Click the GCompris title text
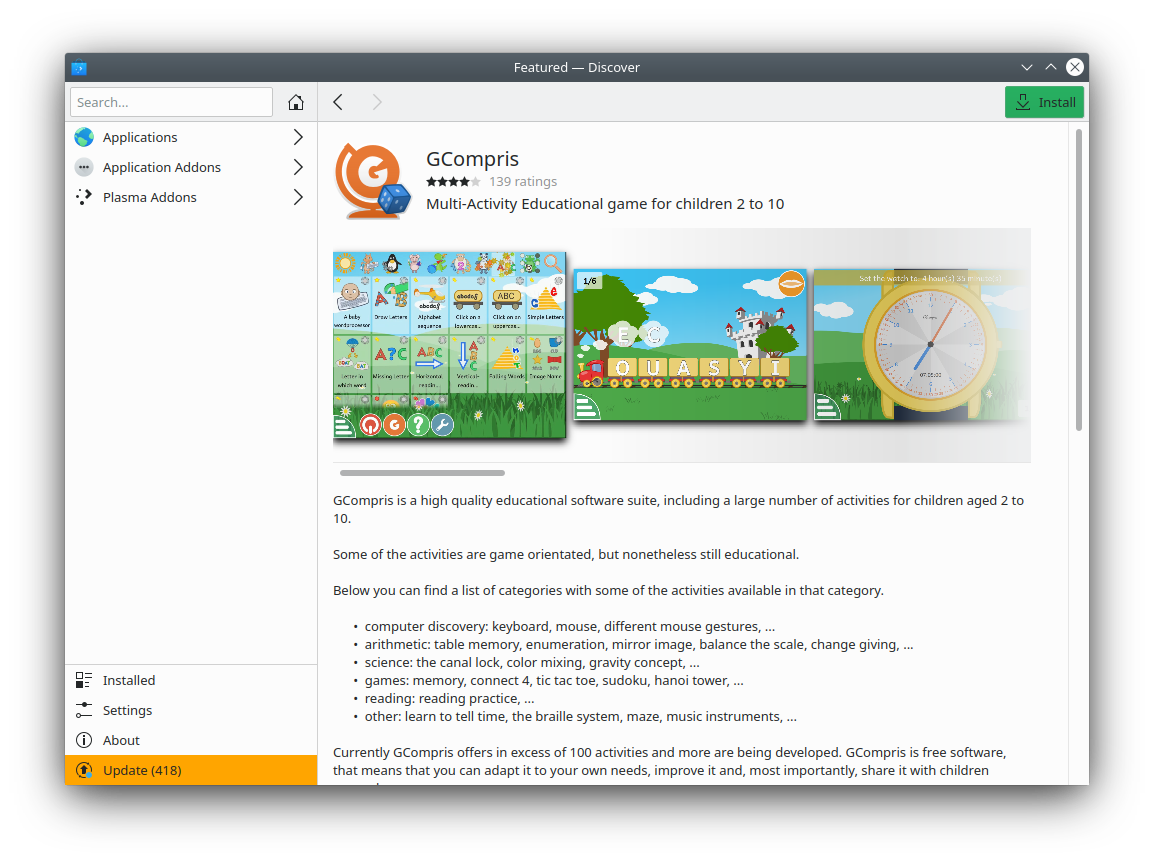1154x862 pixels. coord(472,159)
